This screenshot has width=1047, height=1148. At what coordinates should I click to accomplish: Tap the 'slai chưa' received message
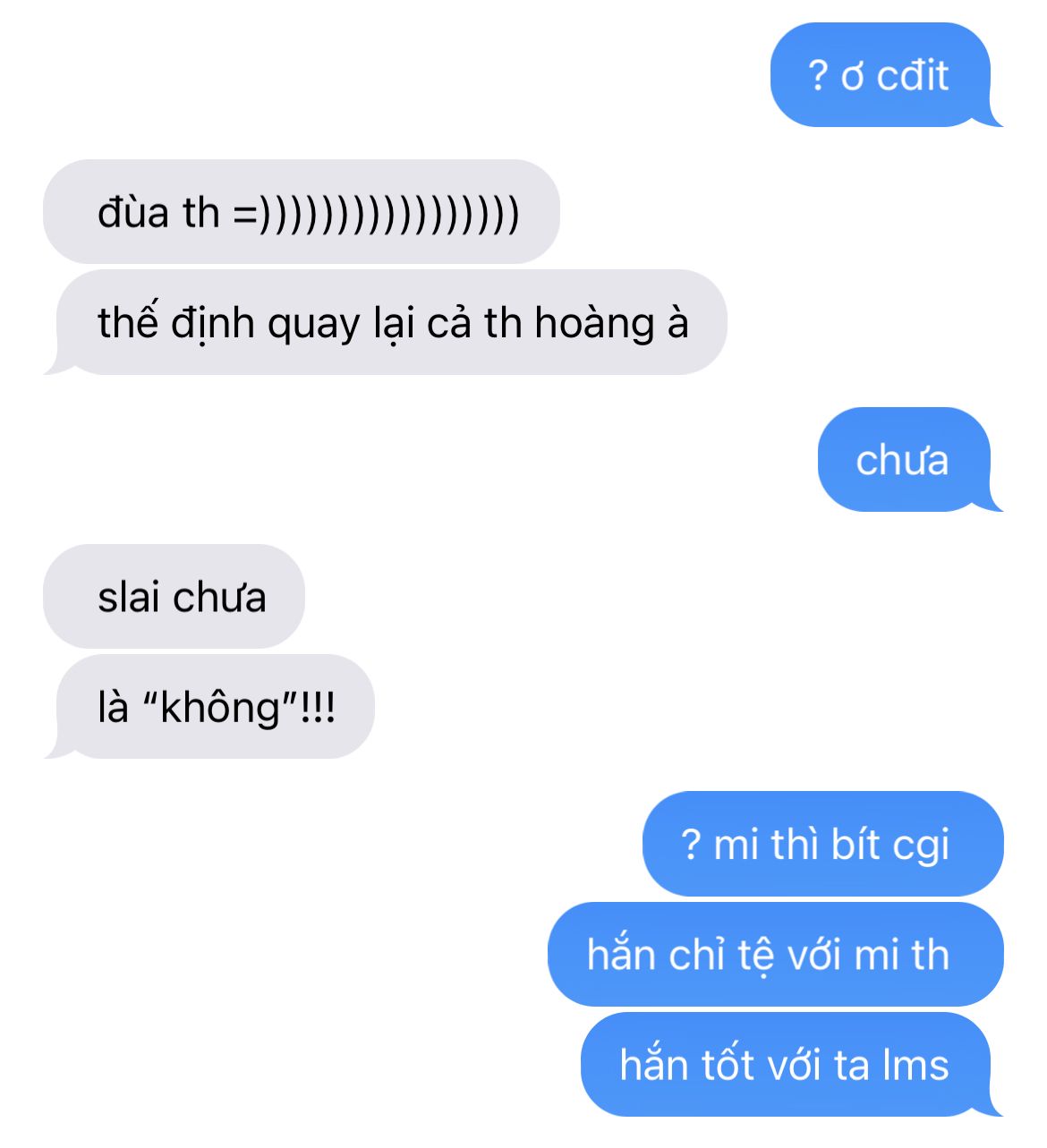pyautogui.click(x=174, y=597)
